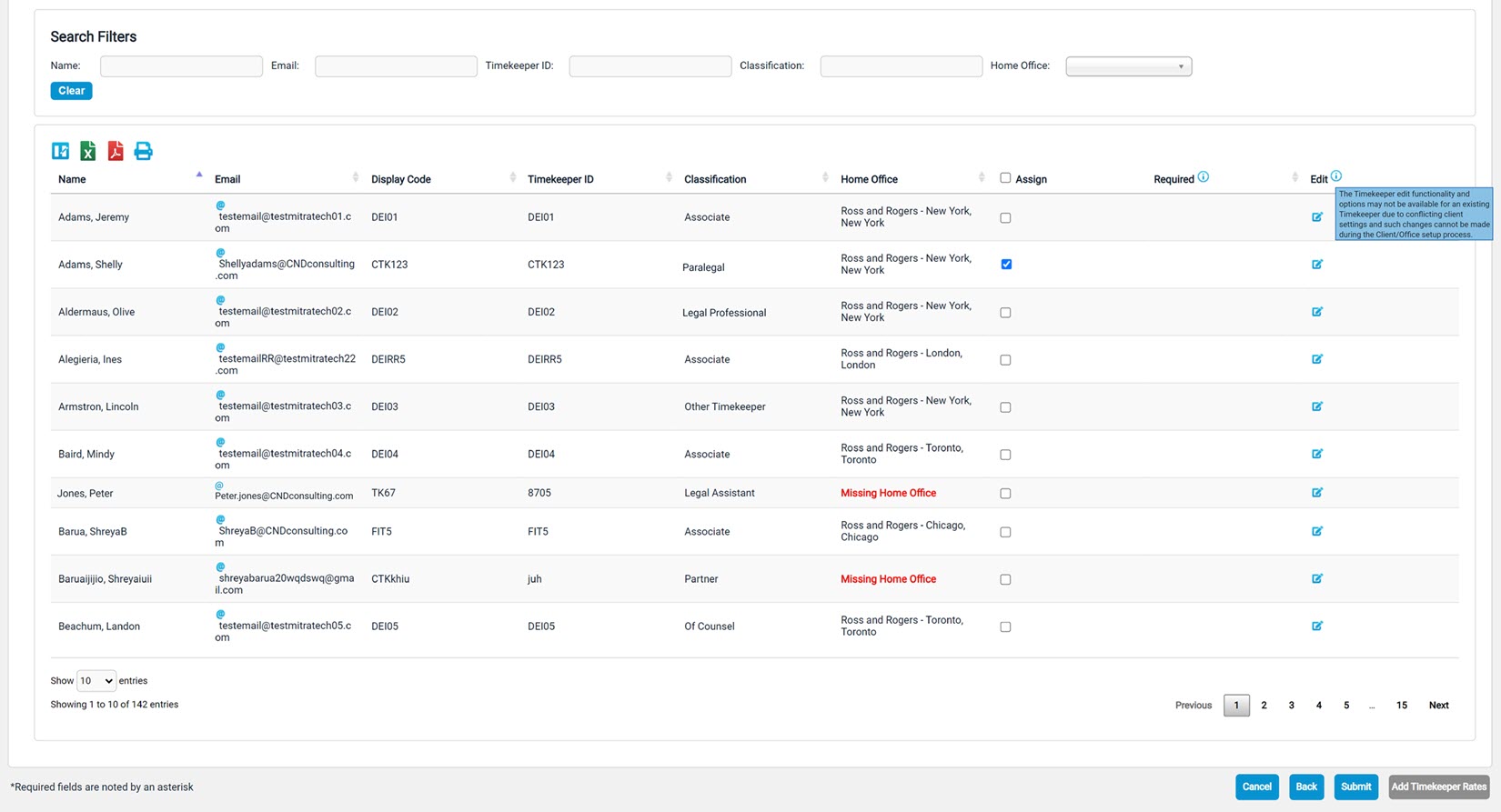Uncheck the Assign box for Adams, Shelly
Image resolution: width=1501 pixels, height=812 pixels.
(x=1005, y=265)
